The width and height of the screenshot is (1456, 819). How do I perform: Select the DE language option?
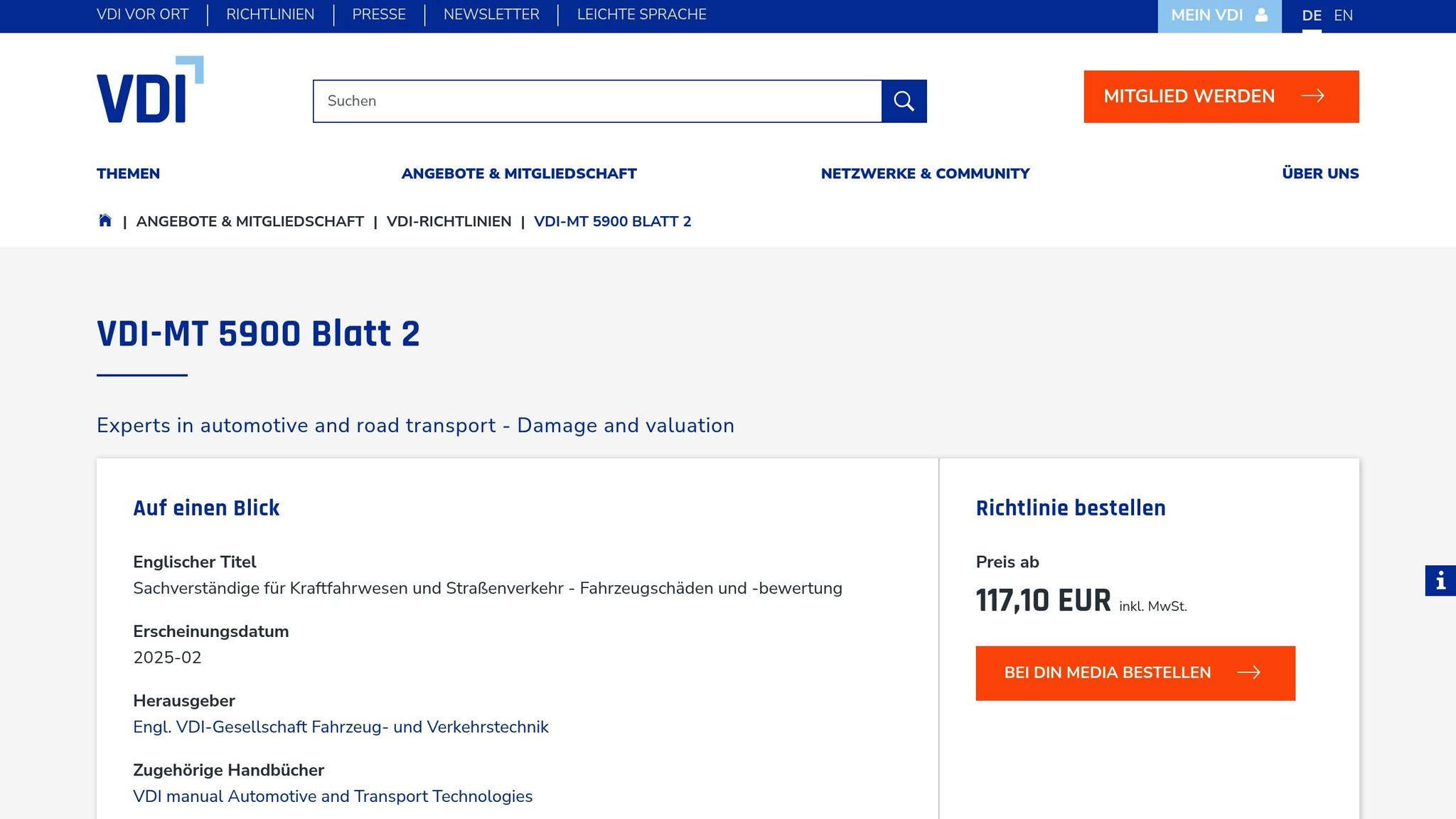(1312, 16)
